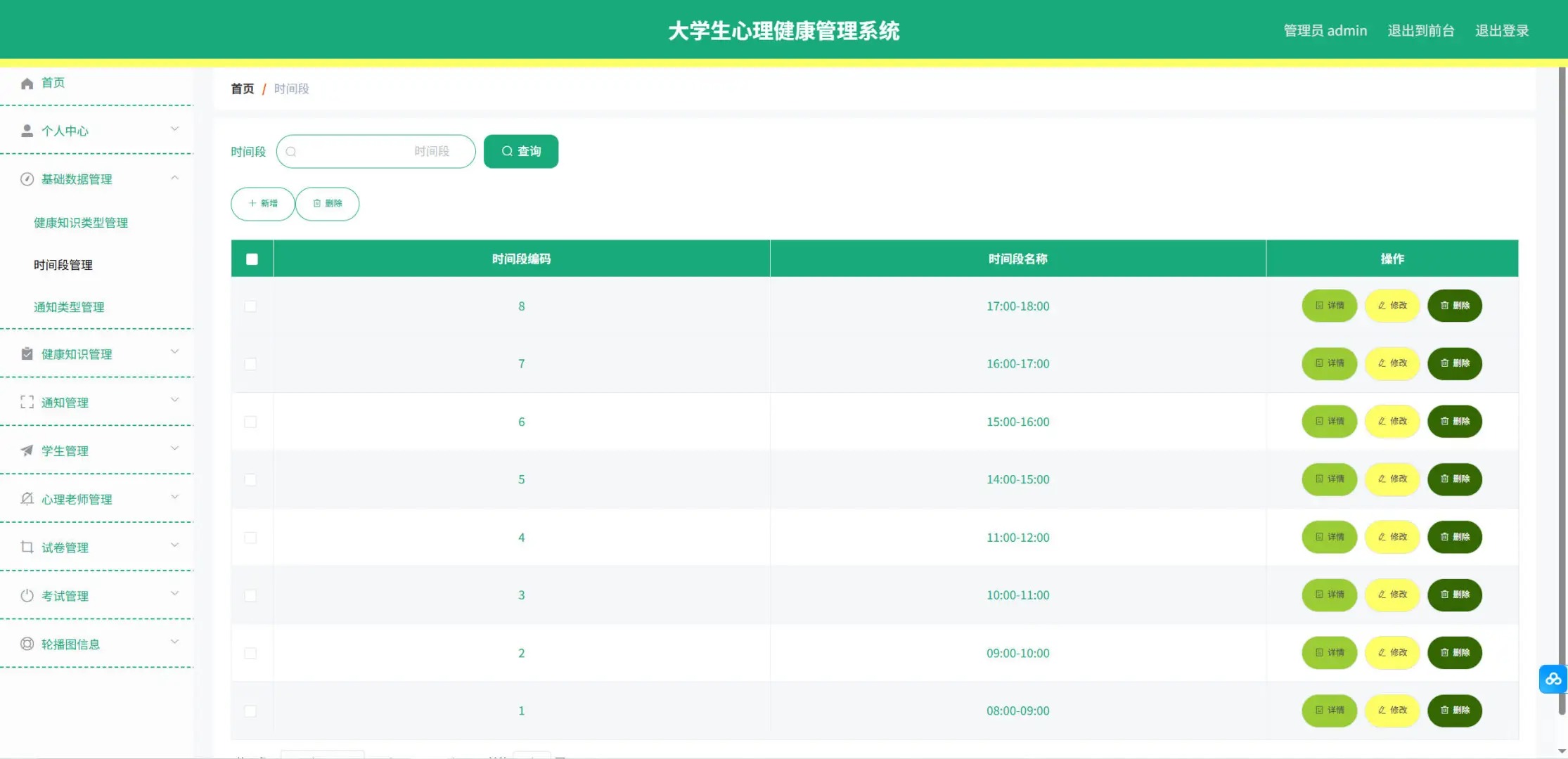This screenshot has height=759, width=1568.
Task: Click the person icon beside 个人中心
Action: click(27, 131)
